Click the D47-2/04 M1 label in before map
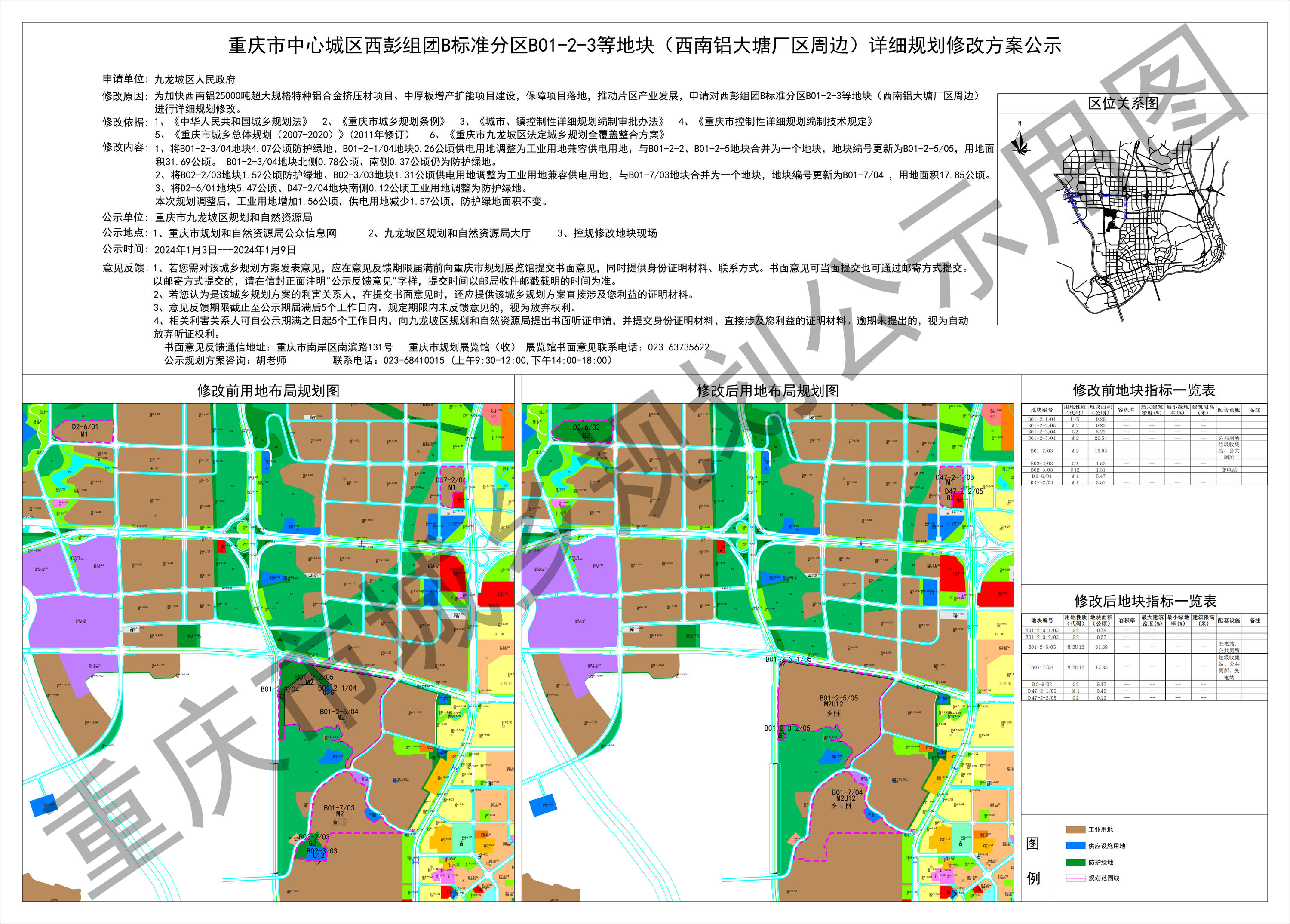This screenshot has height=924, width=1290. 451,483
